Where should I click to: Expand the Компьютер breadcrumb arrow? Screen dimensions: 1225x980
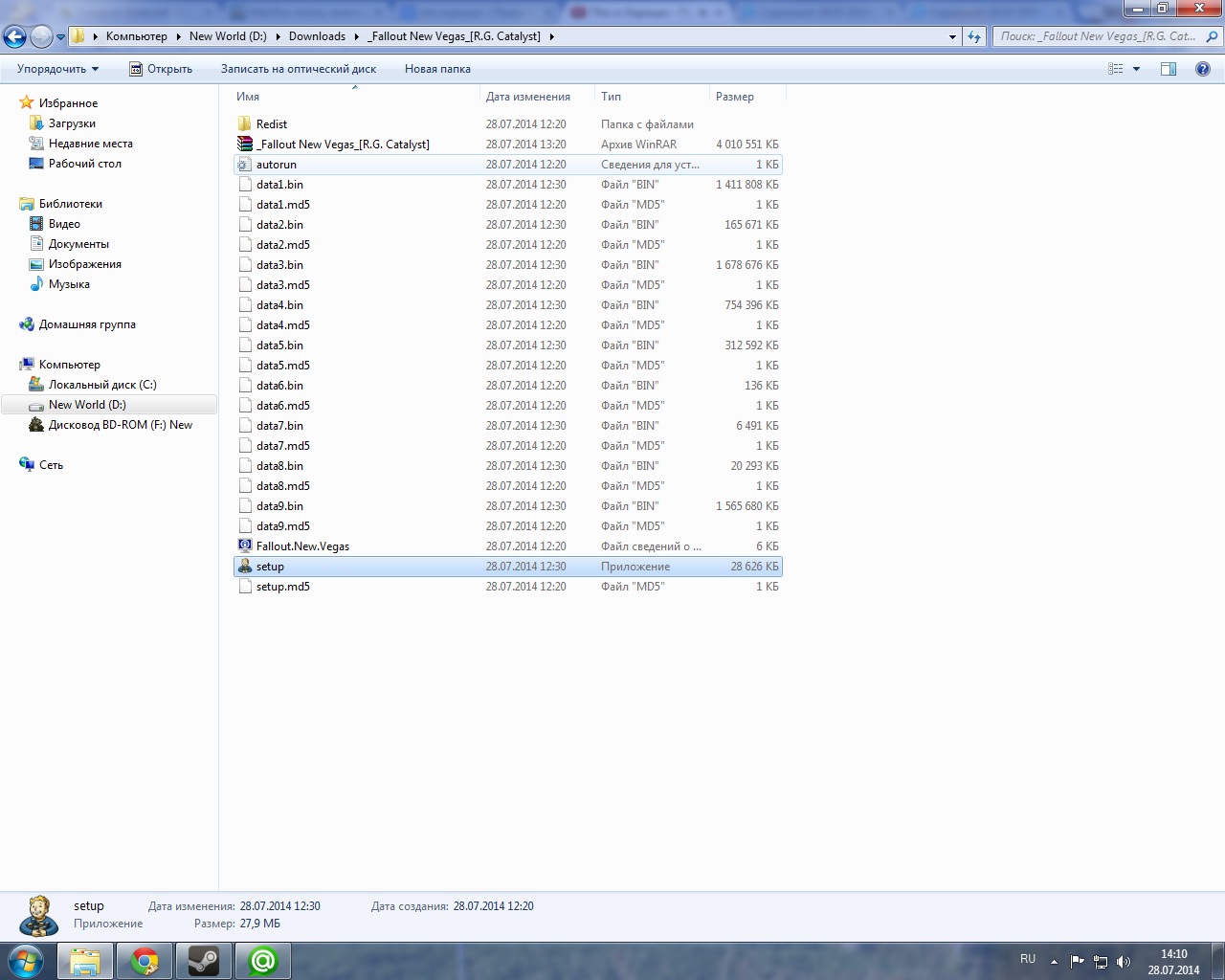click(178, 36)
